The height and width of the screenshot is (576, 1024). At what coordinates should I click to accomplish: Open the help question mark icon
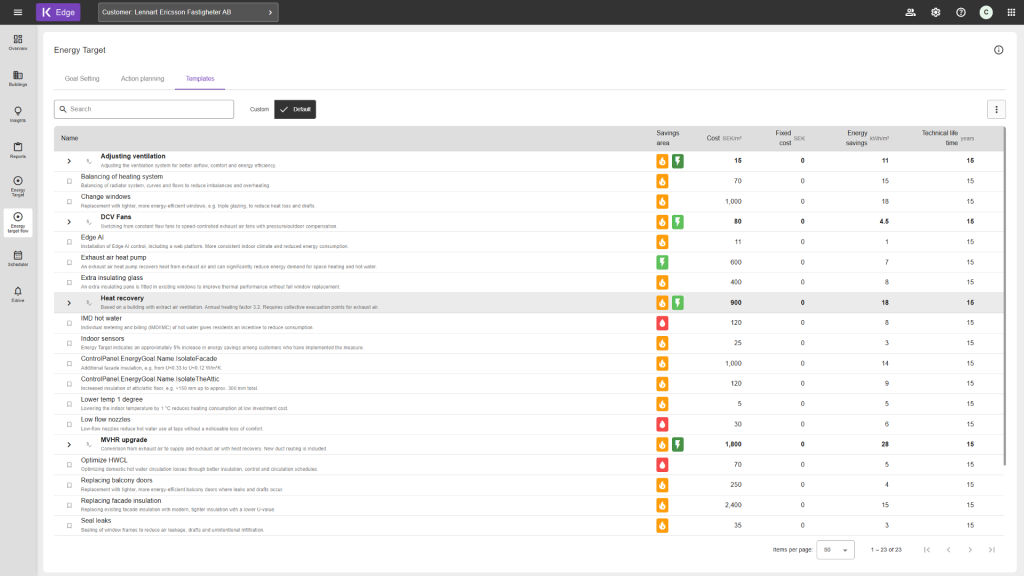961,12
